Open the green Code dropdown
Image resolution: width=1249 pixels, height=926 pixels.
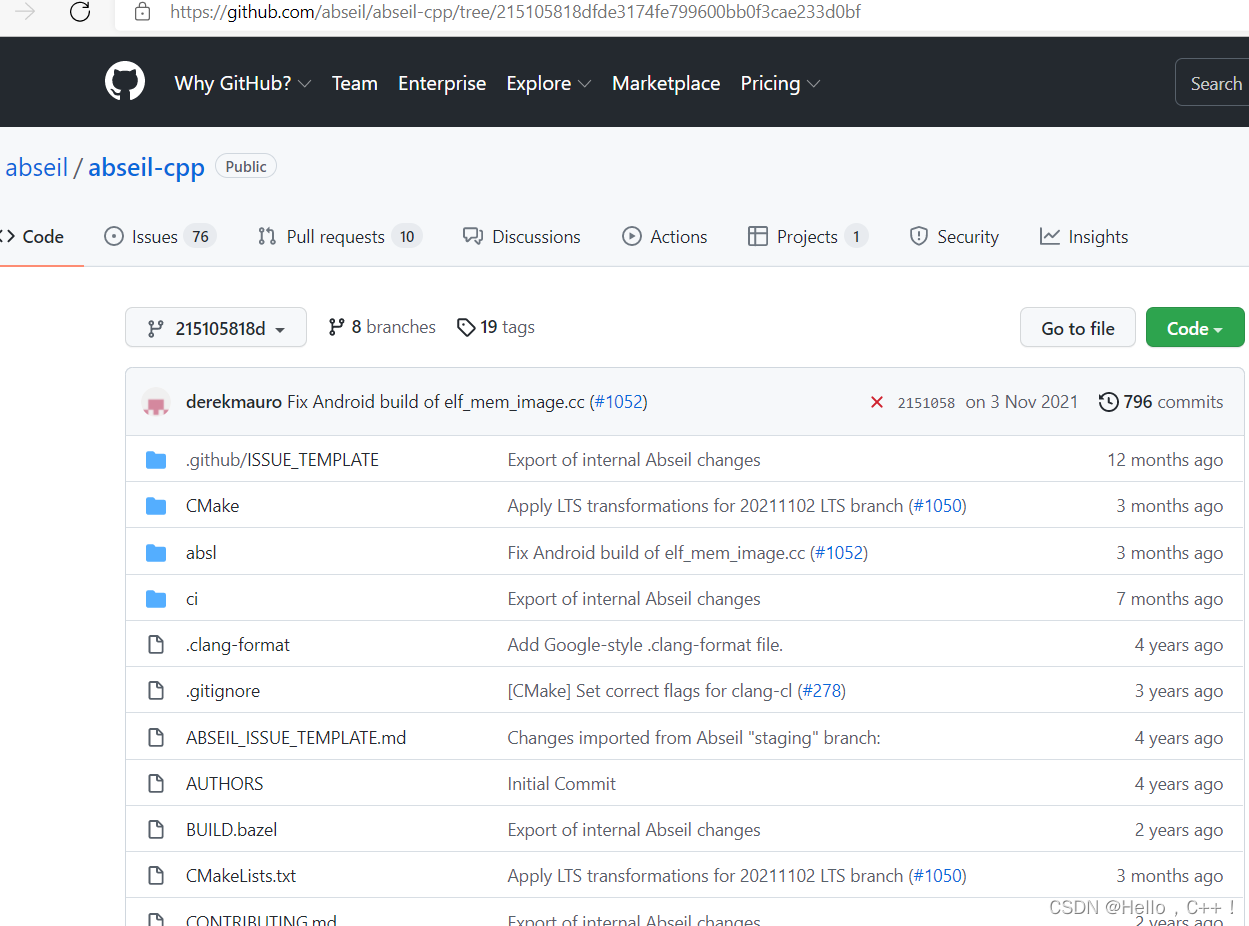pyautogui.click(x=1195, y=327)
